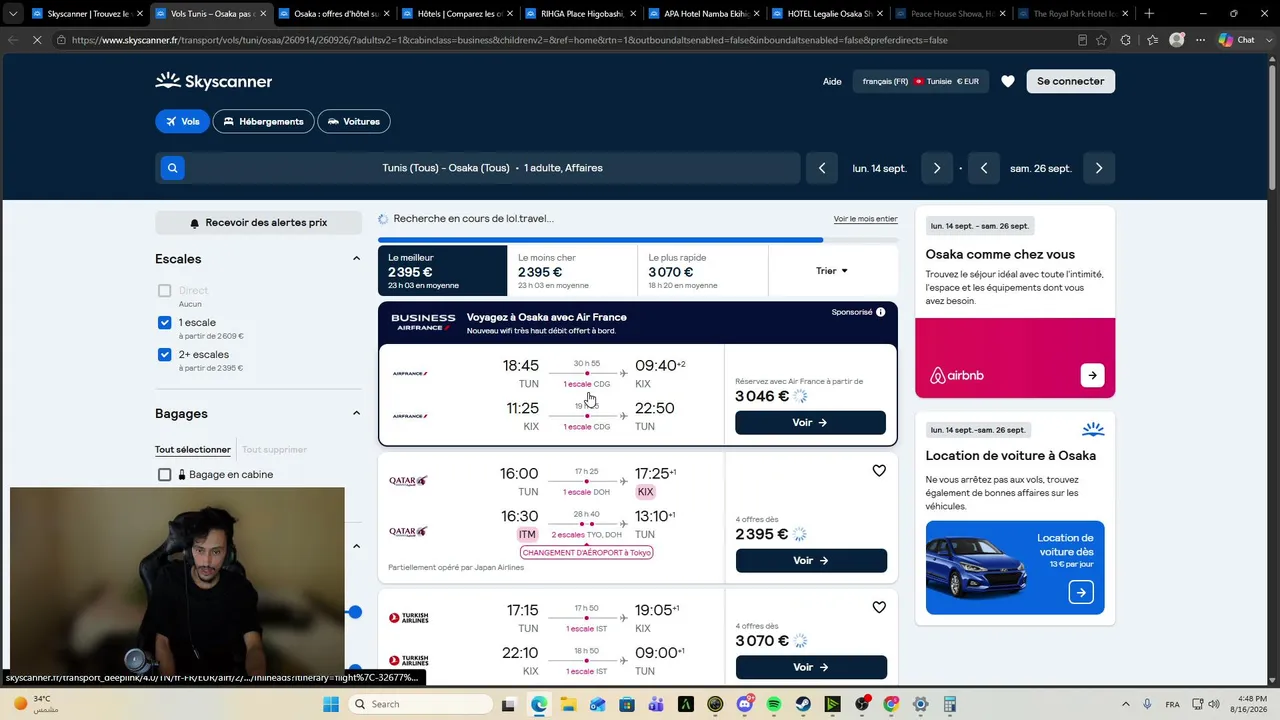Viewport: 1280px width, 720px height.
Task: Select Le moins cher sort tab
Action: [x=572, y=271]
